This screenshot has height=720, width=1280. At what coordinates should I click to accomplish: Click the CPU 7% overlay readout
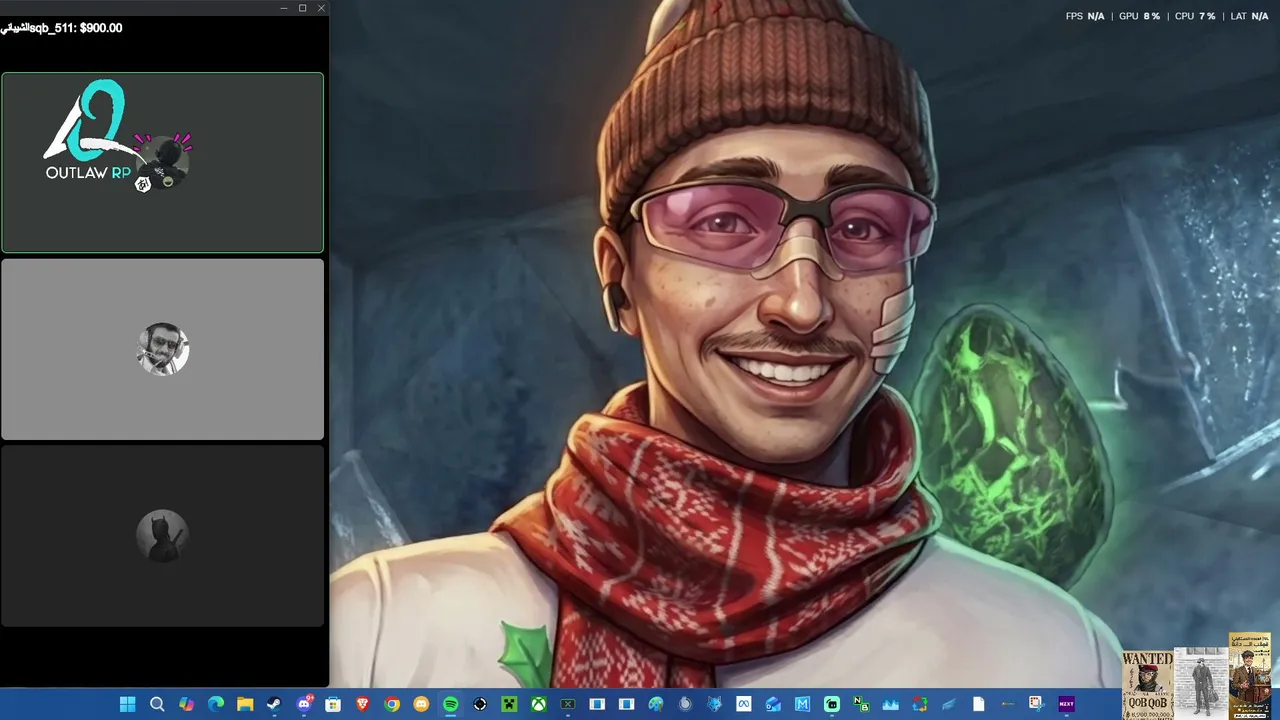[x=1195, y=16]
